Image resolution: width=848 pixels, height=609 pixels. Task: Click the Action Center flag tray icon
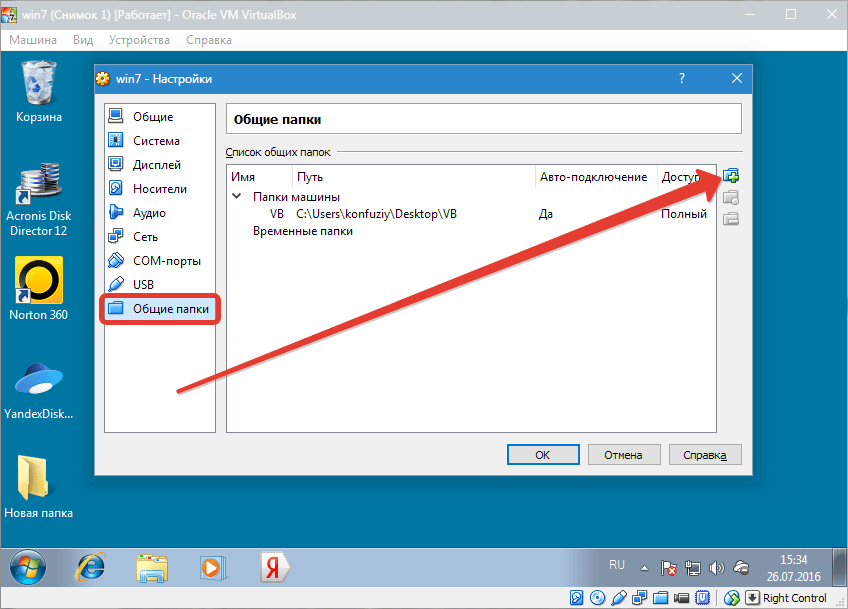[668, 568]
